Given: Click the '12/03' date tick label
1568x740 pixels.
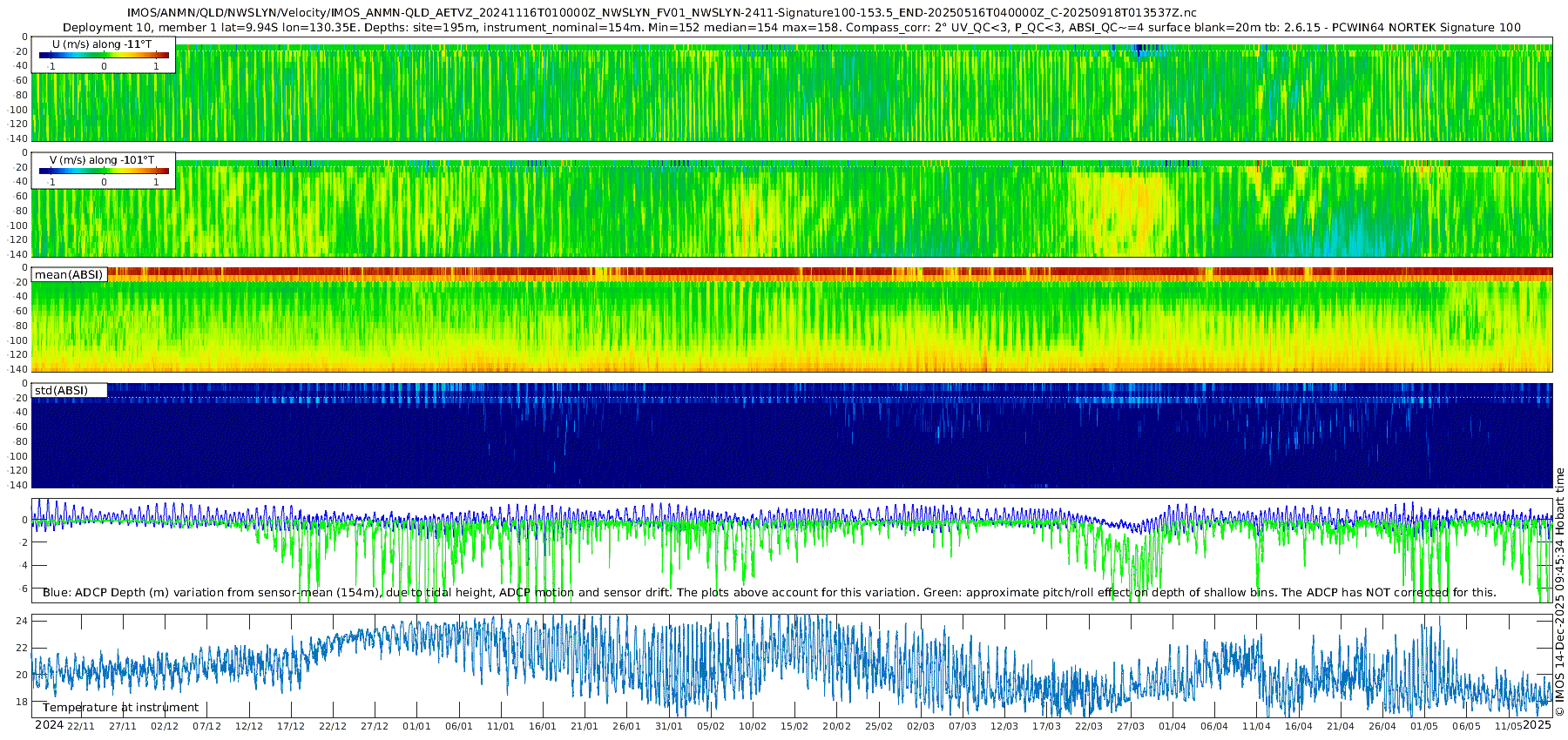Looking at the screenshot, I should coord(1004,726).
